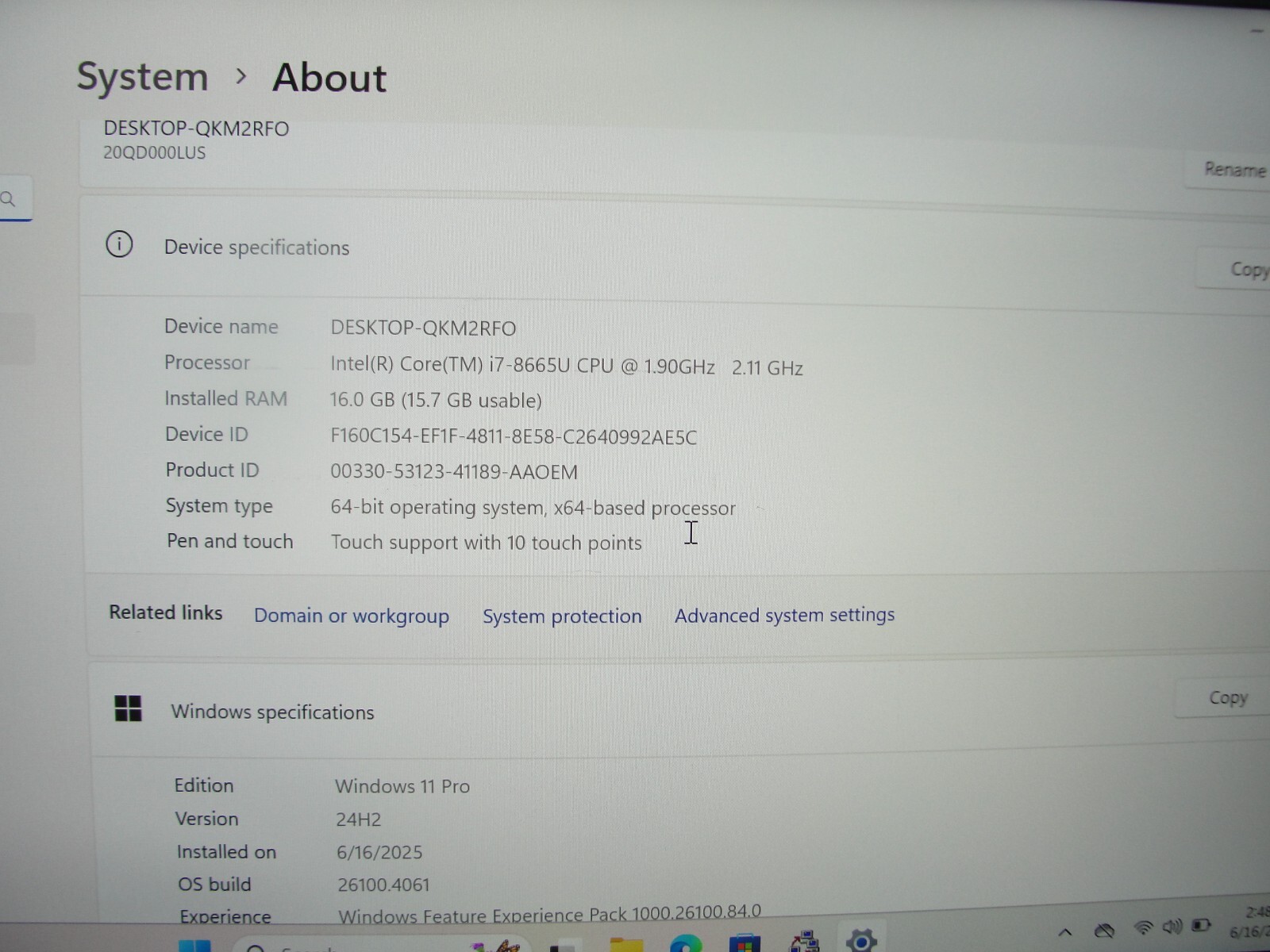The width and height of the screenshot is (1270, 952).
Task: Open Wi-Fi network tray icon
Action: click(x=1144, y=927)
